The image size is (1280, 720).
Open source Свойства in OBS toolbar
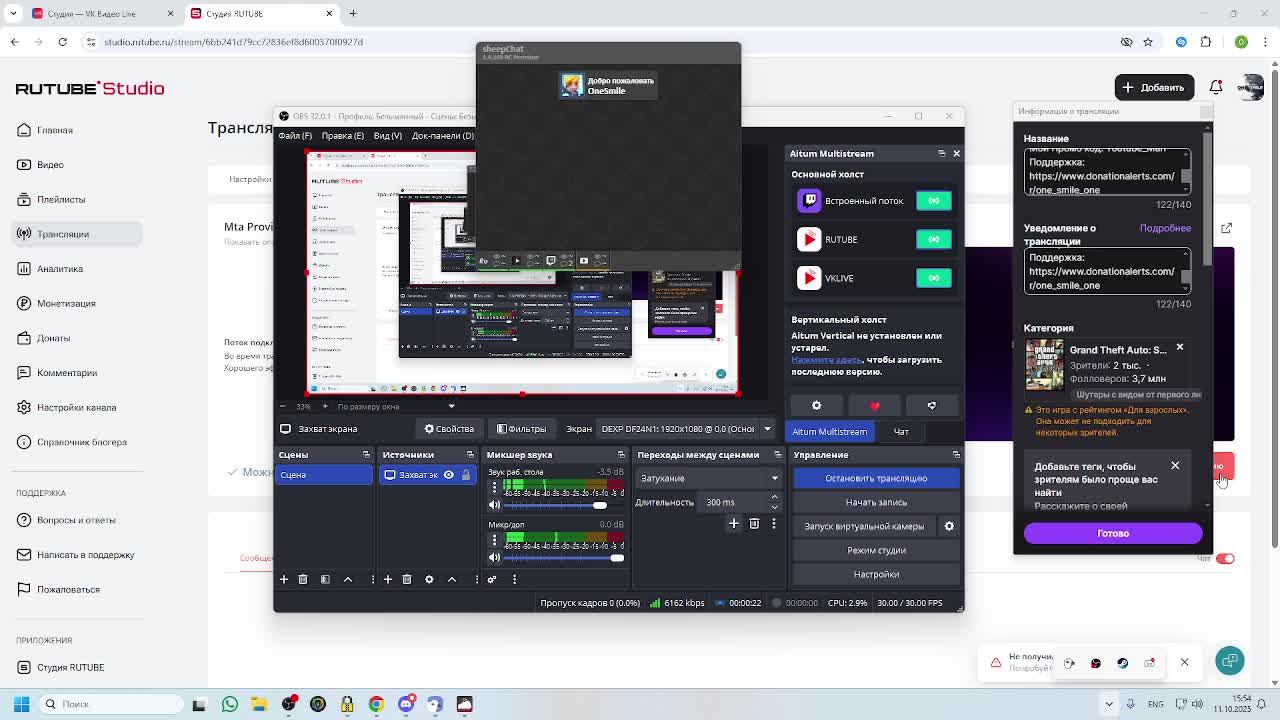449,429
